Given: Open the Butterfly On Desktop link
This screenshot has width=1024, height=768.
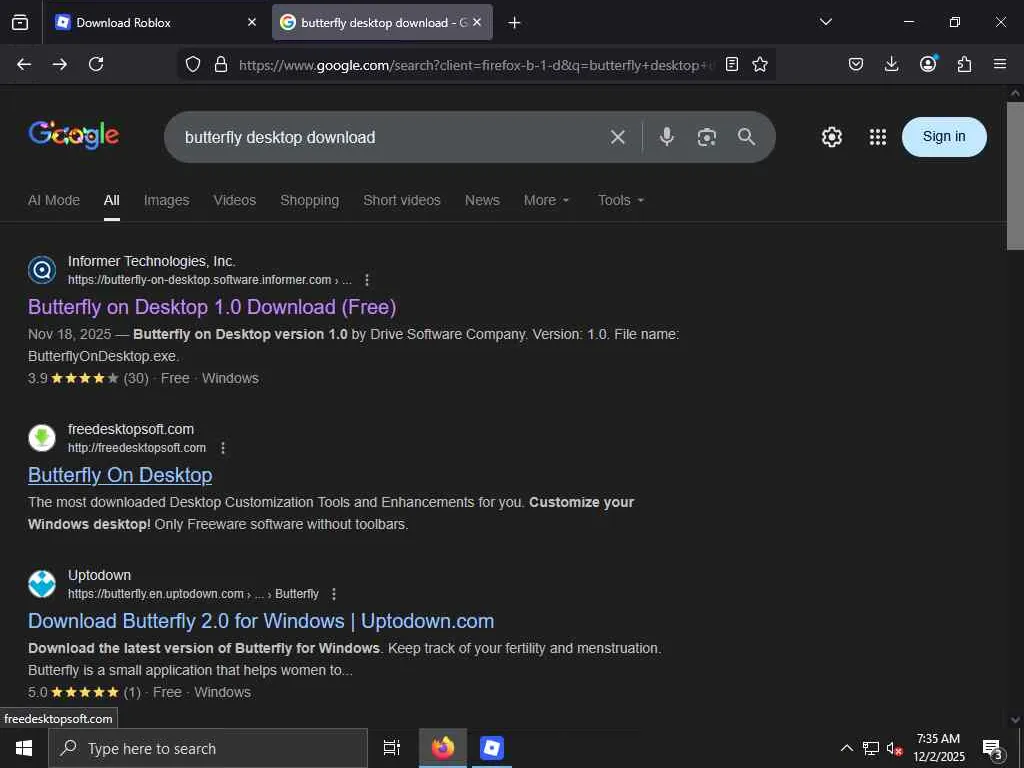Looking at the screenshot, I should pos(120,475).
